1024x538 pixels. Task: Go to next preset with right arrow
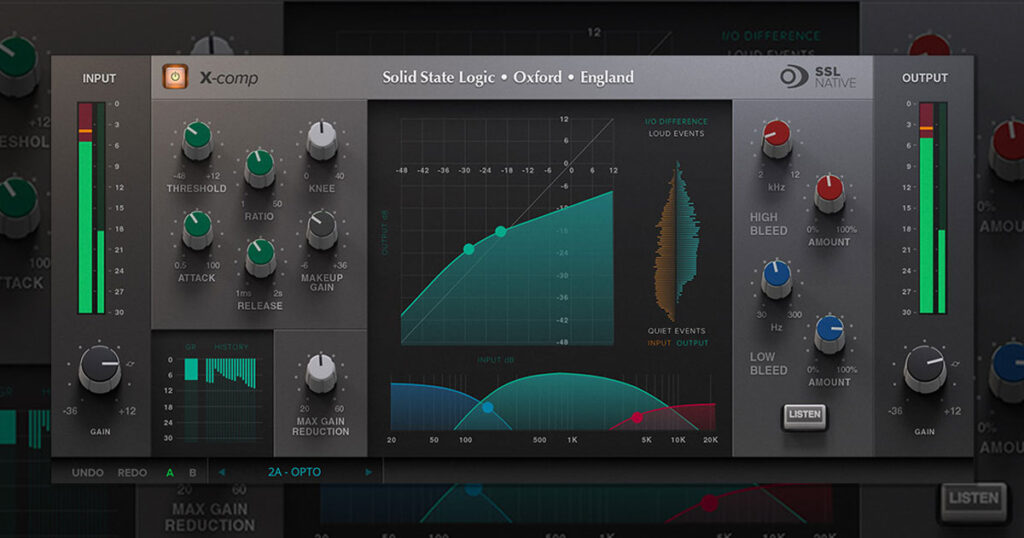click(369, 472)
